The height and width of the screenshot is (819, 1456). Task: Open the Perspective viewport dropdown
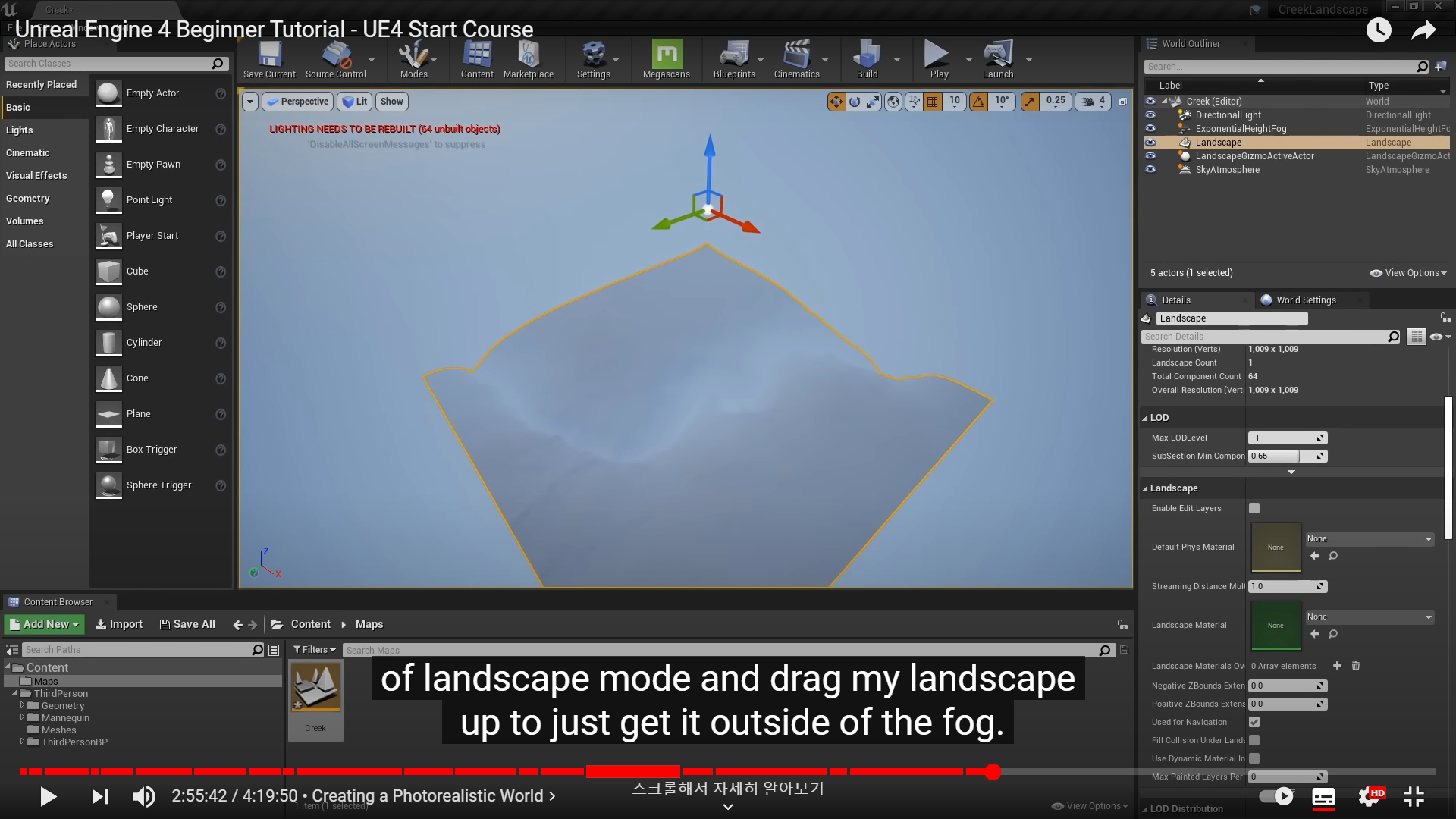tap(298, 102)
